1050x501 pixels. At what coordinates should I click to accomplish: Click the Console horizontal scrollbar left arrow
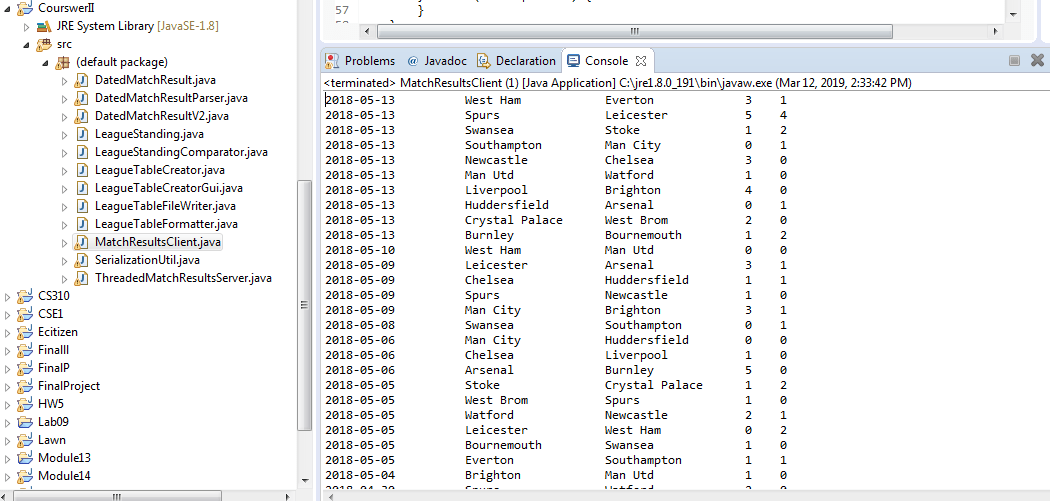329,496
